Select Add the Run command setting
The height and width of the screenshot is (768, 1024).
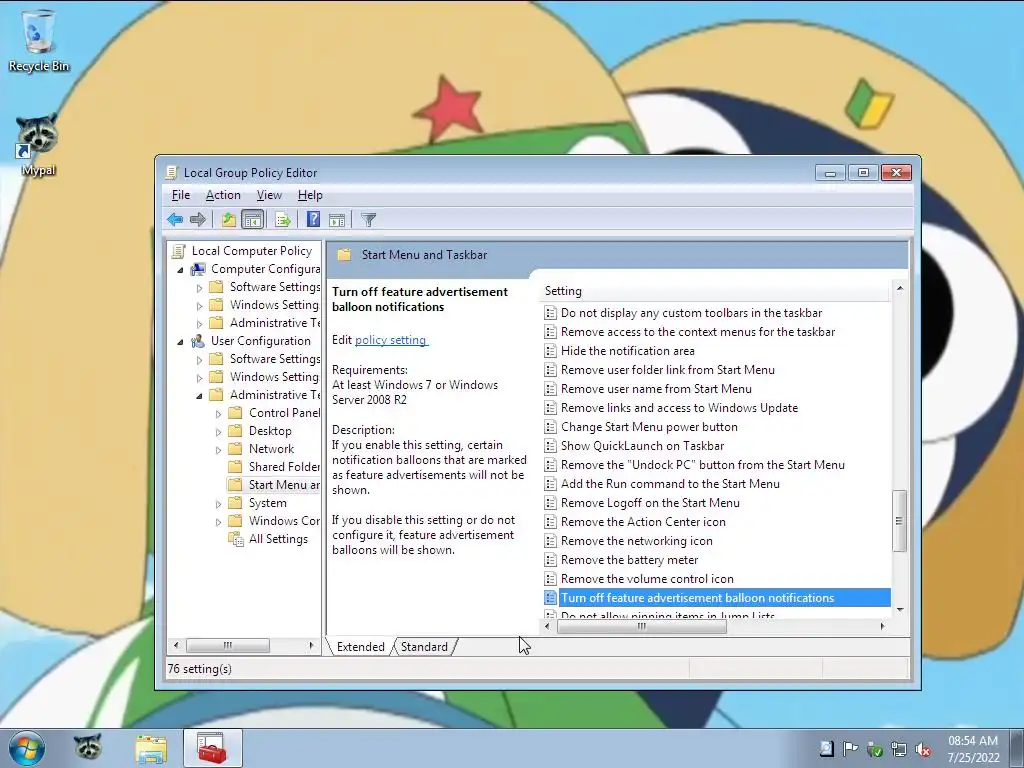coord(670,484)
